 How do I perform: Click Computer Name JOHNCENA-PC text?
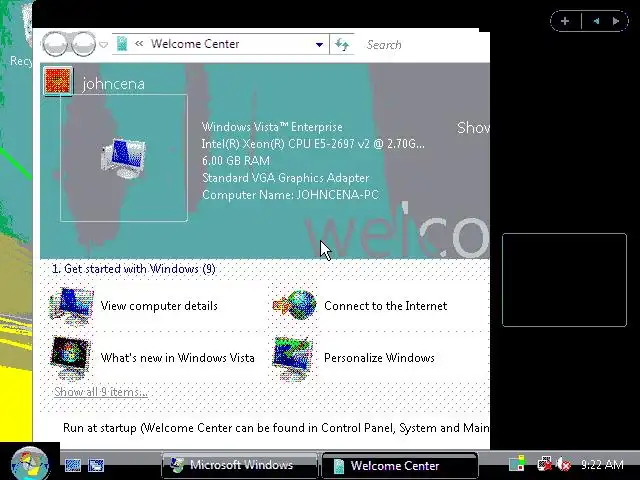coord(291,195)
